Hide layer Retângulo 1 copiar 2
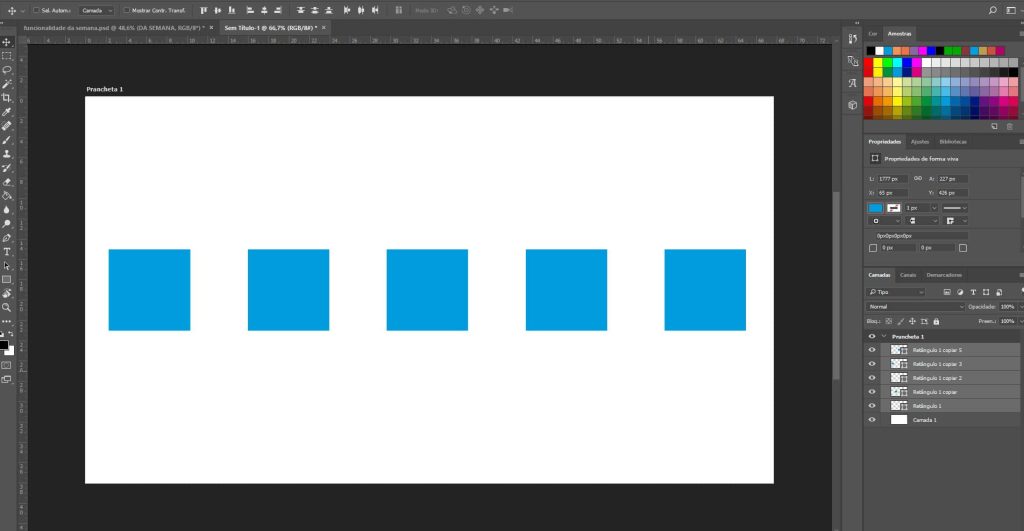The width and height of the screenshot is (1024, 531). click(x=872, y=378)
